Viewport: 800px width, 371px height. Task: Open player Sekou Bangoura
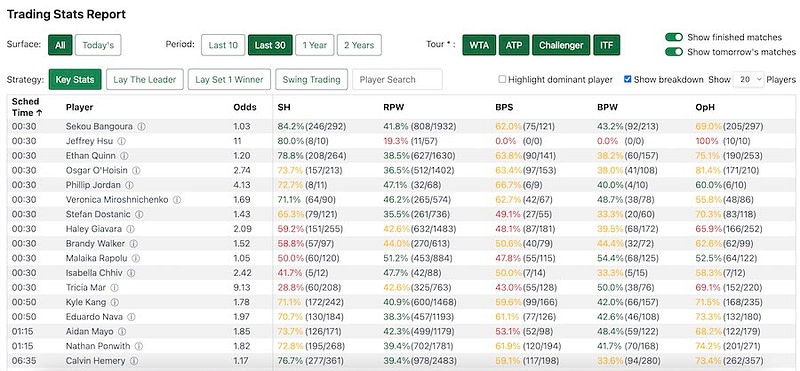click(99, 126)
